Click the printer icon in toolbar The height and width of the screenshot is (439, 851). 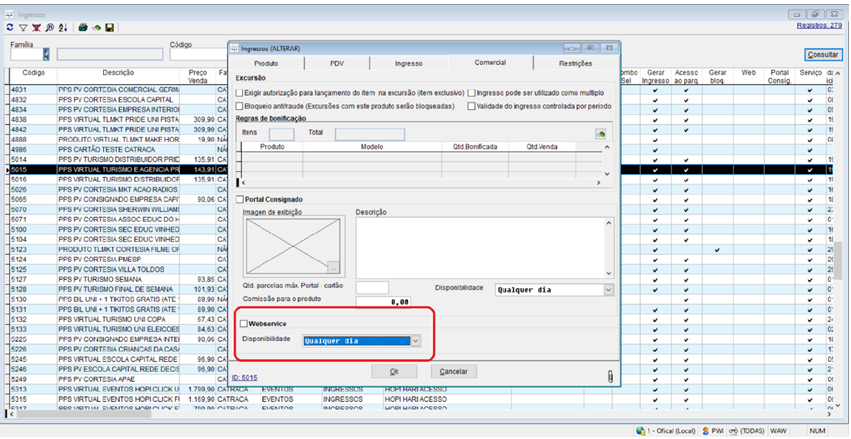click(83, 27)
